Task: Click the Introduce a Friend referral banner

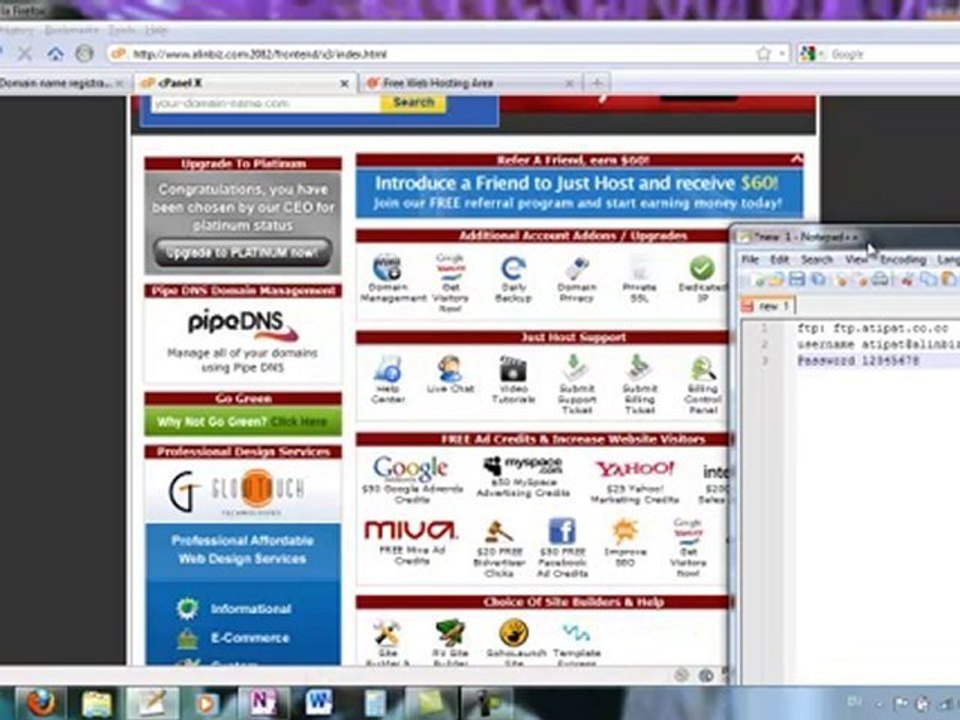Action: tap(579, 193)
